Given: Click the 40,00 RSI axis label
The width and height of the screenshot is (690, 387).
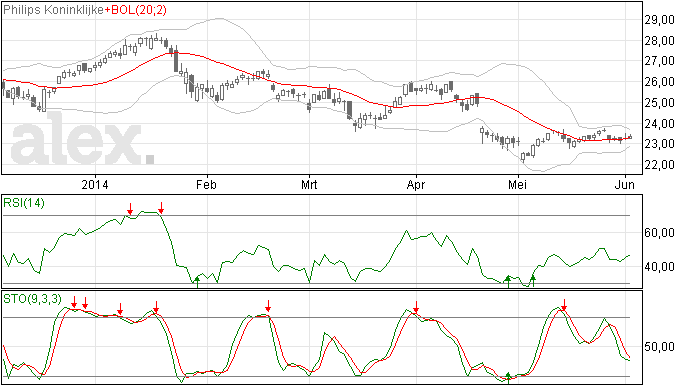Looking at the screenshot, I should point(659,266).
